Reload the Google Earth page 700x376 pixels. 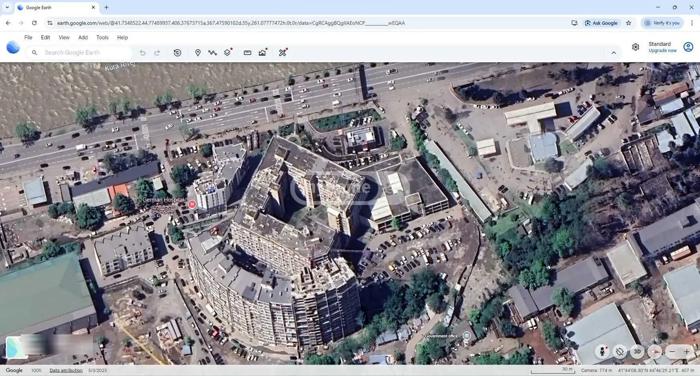[x=34, y=23]
